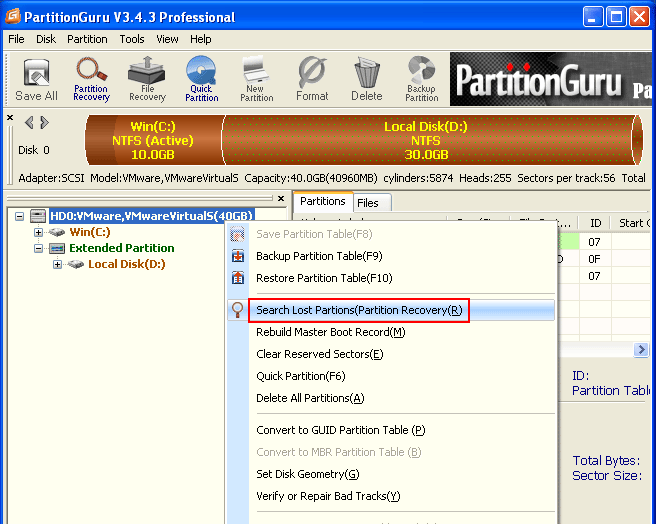
Task: Choose Restore Partition Table(F10)
Action: tap(391, 278)
